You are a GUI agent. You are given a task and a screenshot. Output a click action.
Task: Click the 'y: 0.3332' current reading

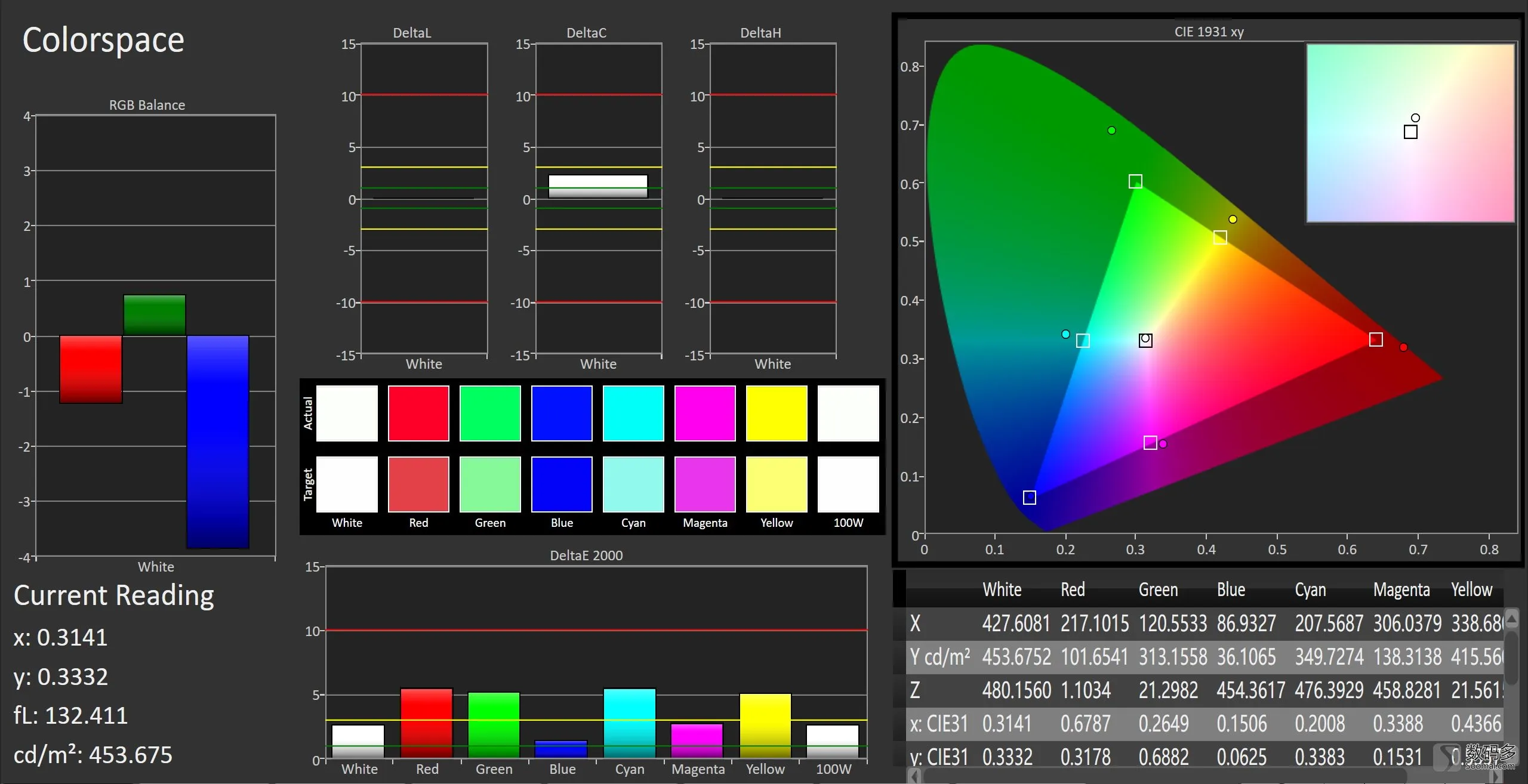click(x=61, y=677)
